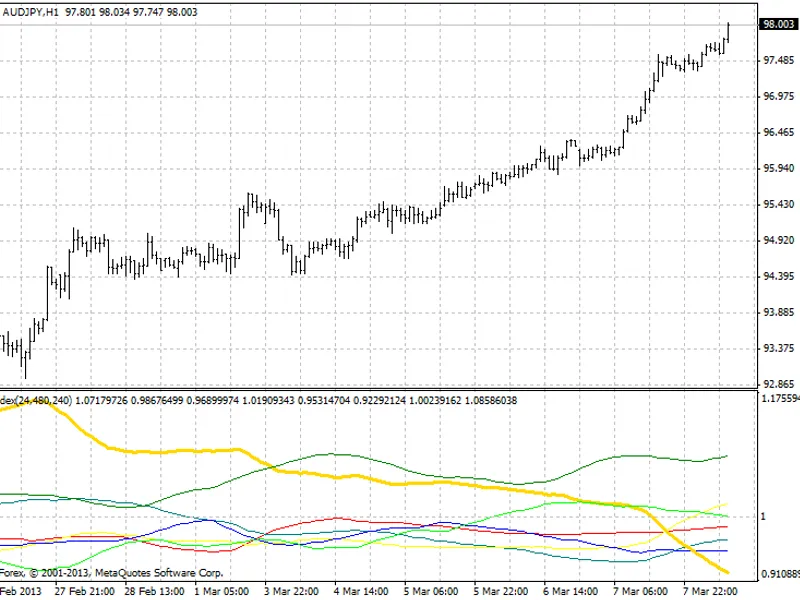Select the 95.430 price level label
The width and height of the screenshot is (800, 600).
[x=779, y=204]
